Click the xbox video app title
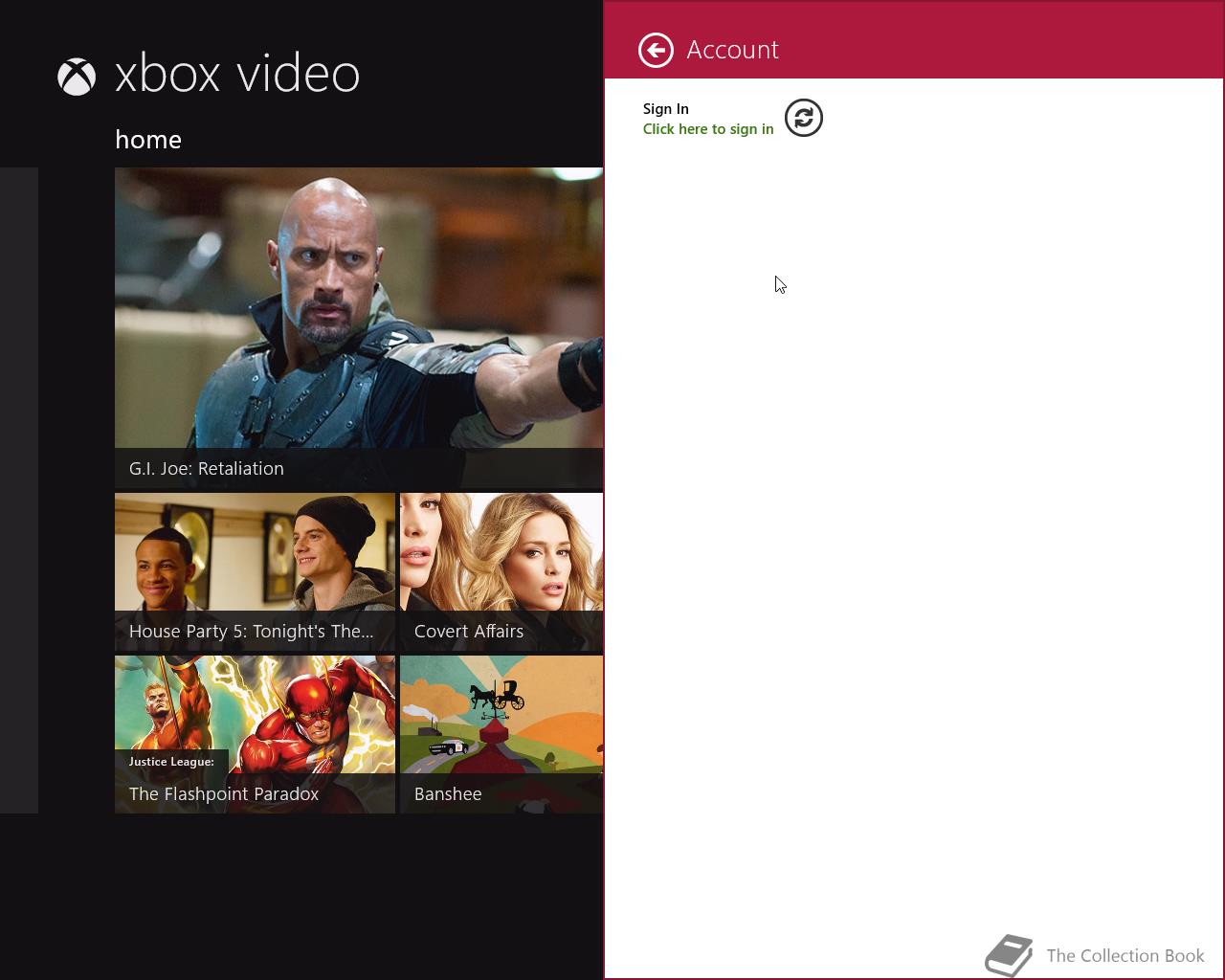 coord(237,74)
